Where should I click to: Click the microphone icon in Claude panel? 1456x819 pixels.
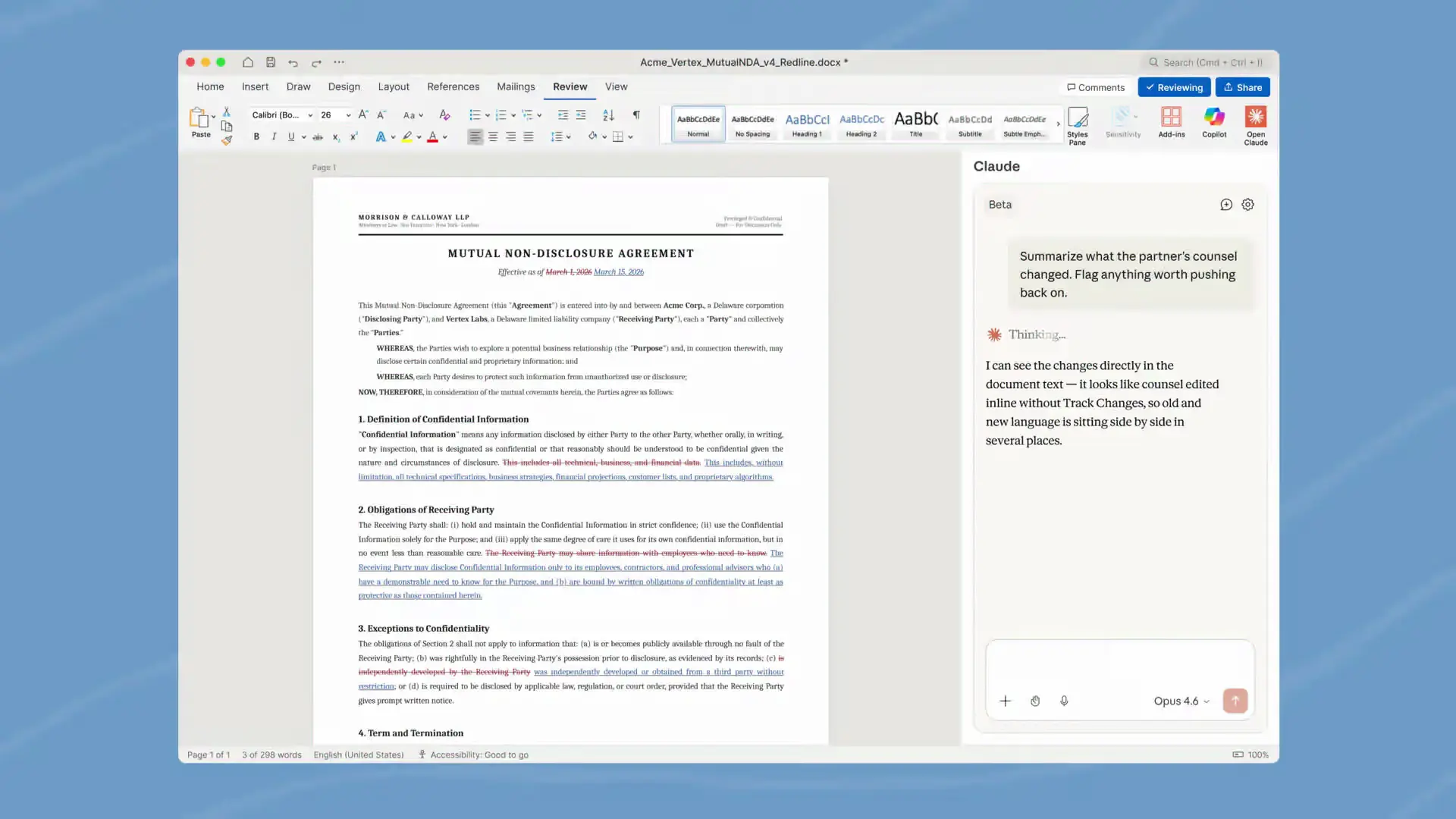(1064, 701)
